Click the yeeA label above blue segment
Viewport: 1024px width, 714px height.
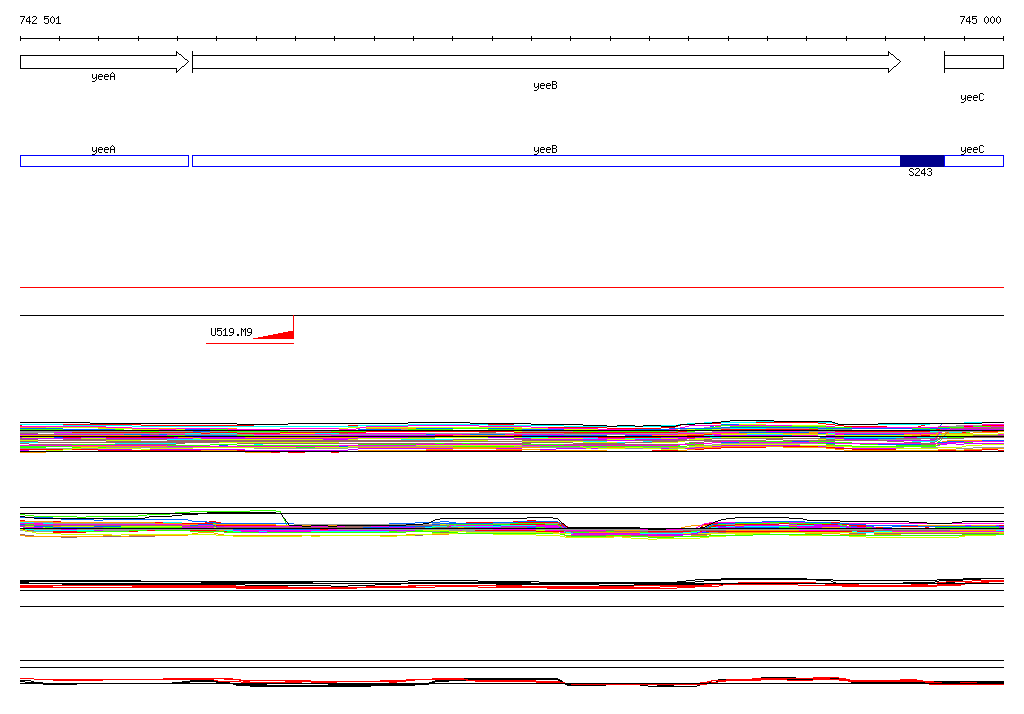[103, 150]
